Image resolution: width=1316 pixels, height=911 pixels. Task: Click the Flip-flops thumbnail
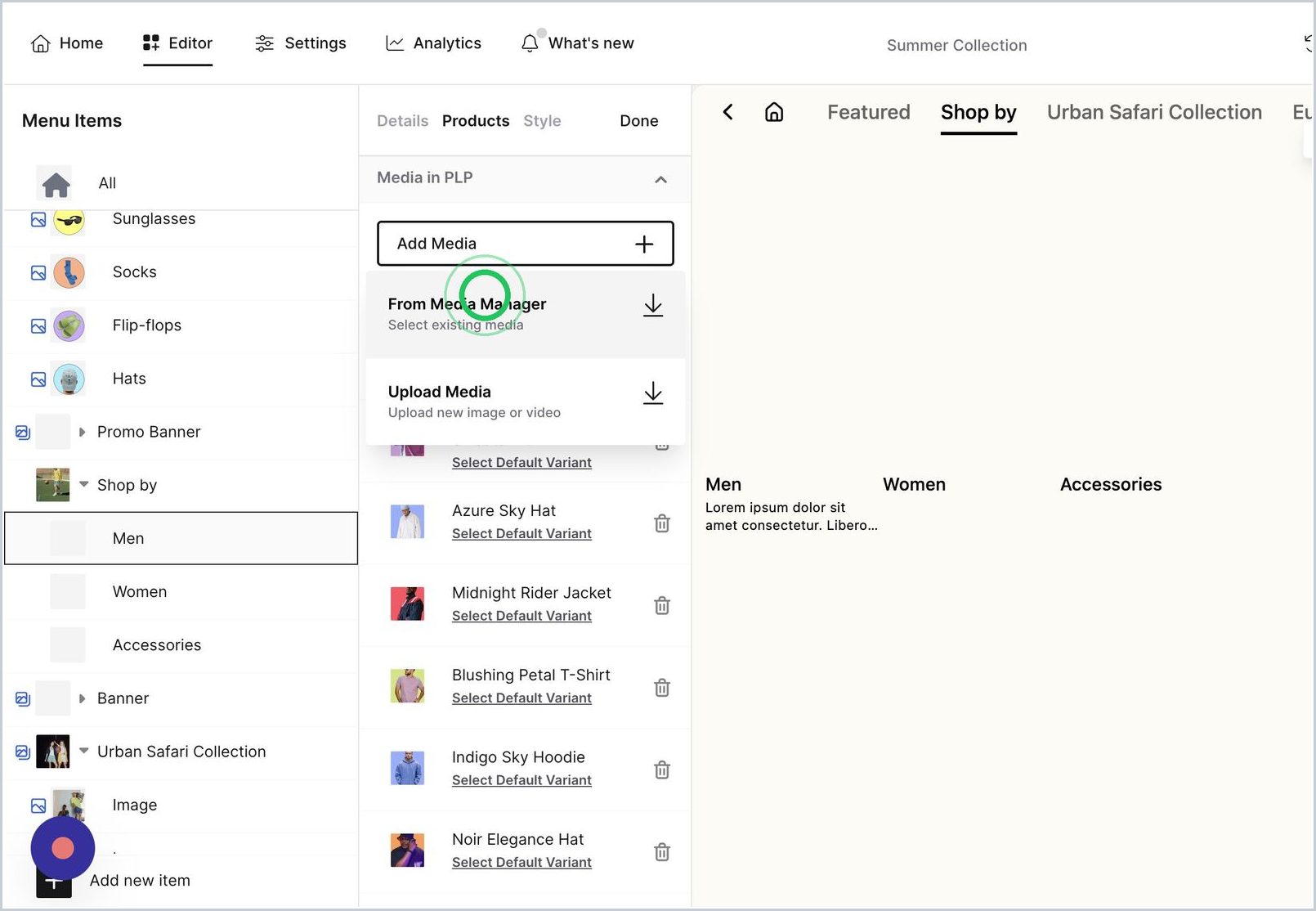pos(69,325)
